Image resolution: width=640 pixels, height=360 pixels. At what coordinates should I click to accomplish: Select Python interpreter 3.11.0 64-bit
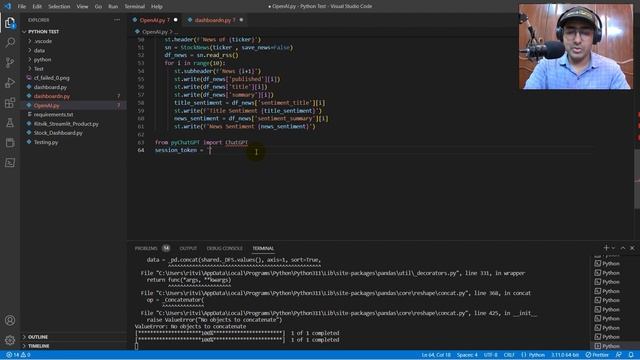[x=565, y=355]
